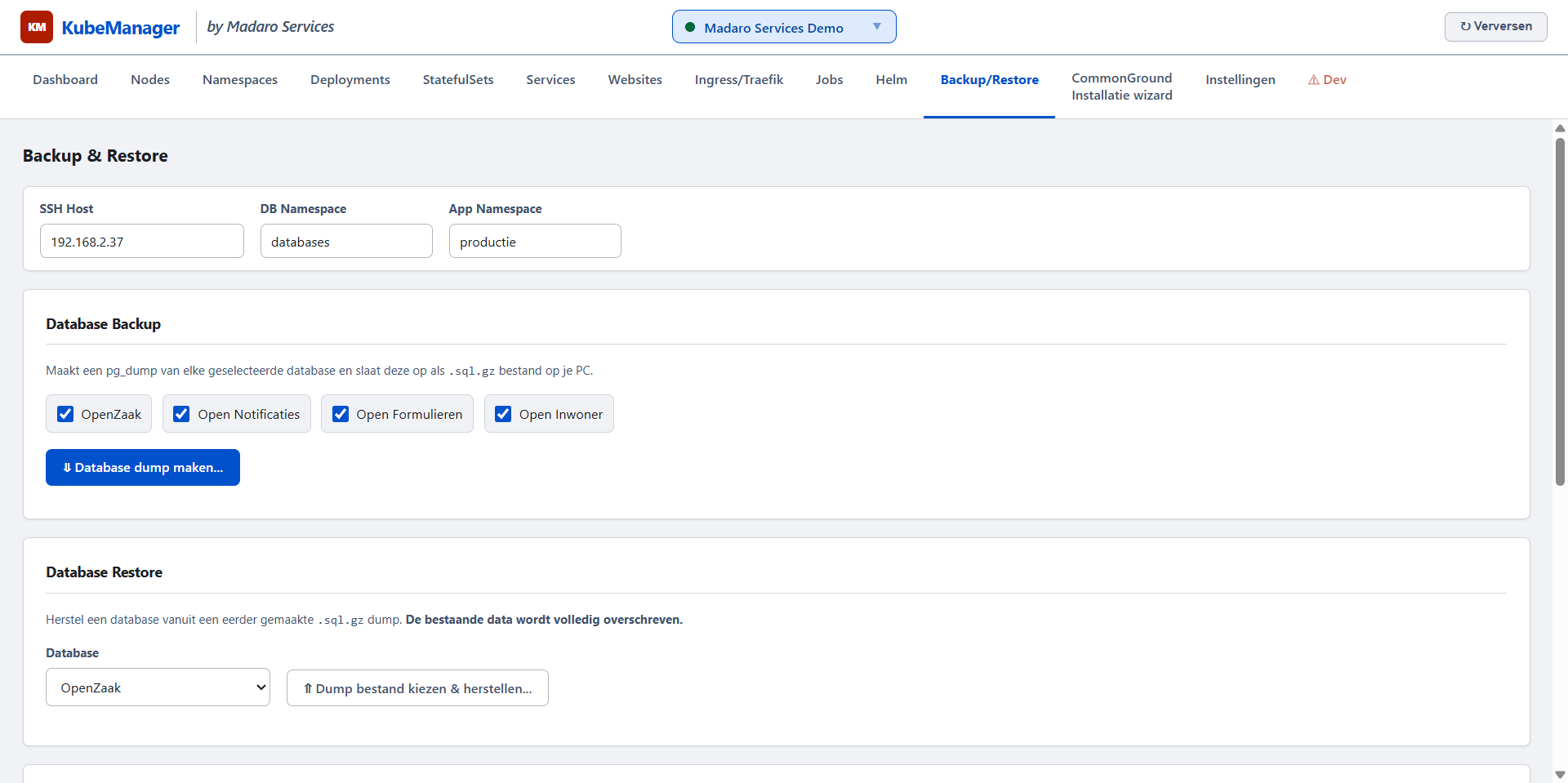Toggle the Open Notificaties checkbox
This screenshot has width=1568, height=783.
click(181, 414)
